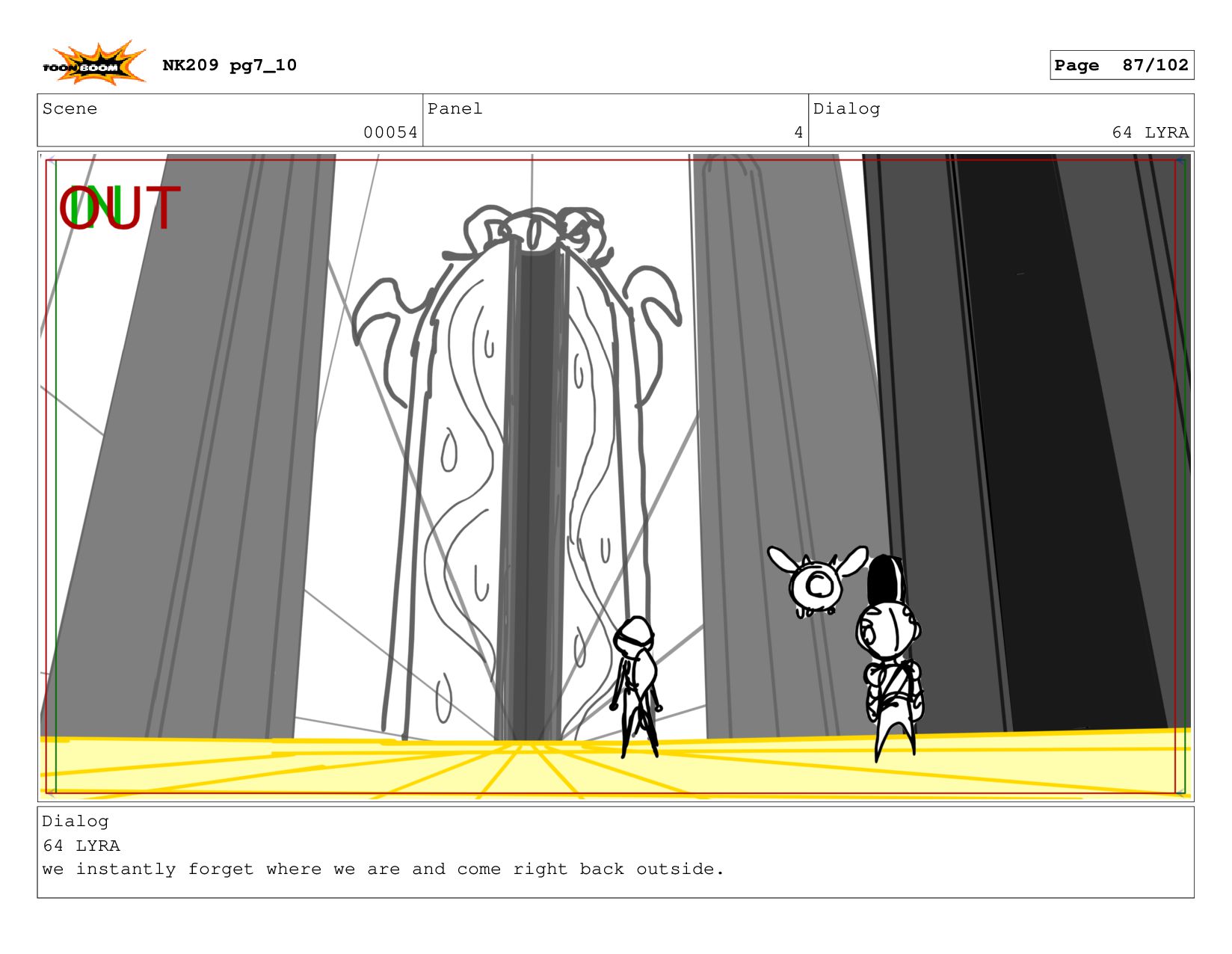Select scene number '00054'
This screenshot has width=1232, height=954.
[x=390, y=132]
